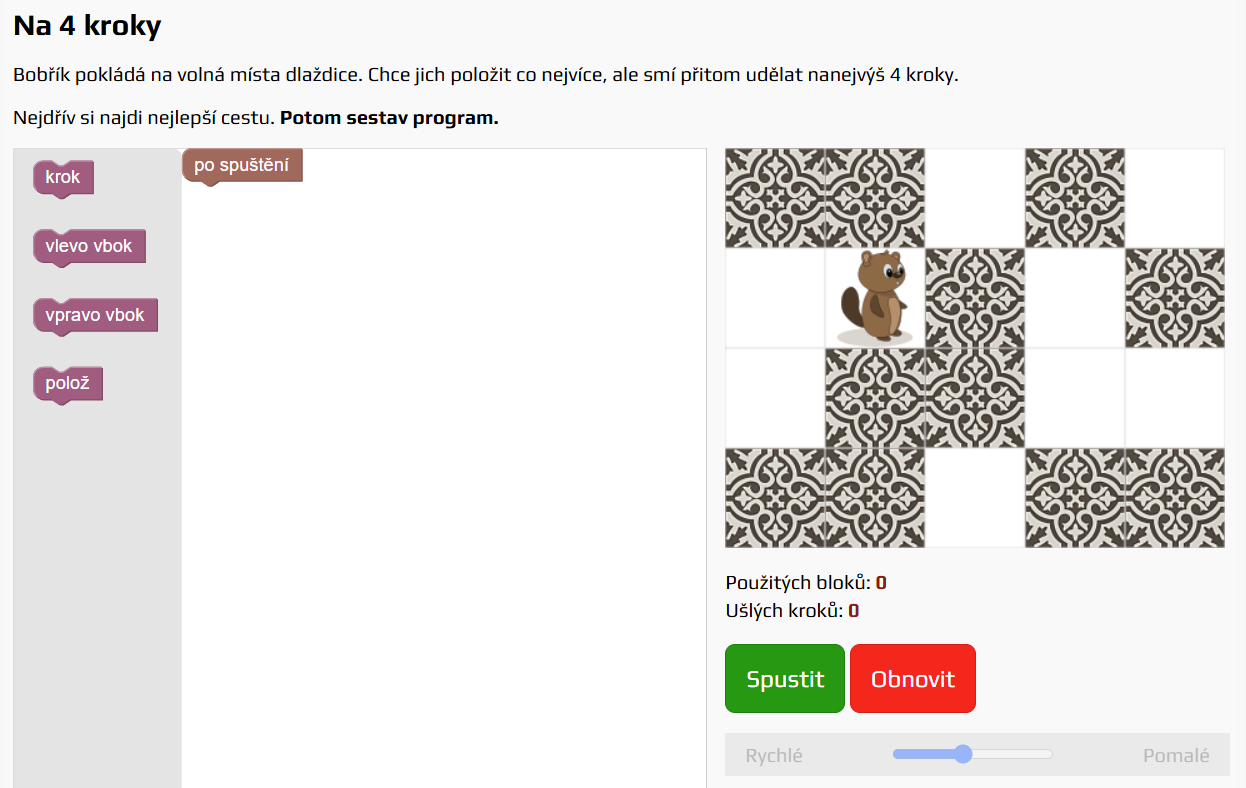Run the program with Spustit
Viewport: 1246px width, 788px height.
(x=785, y=679)
